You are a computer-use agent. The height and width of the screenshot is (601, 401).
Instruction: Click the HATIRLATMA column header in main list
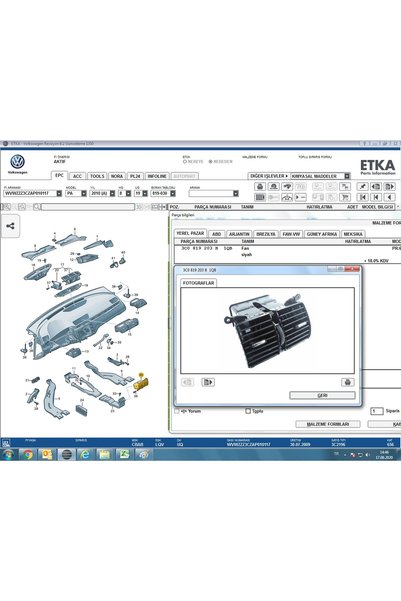[x=319, y=207]
